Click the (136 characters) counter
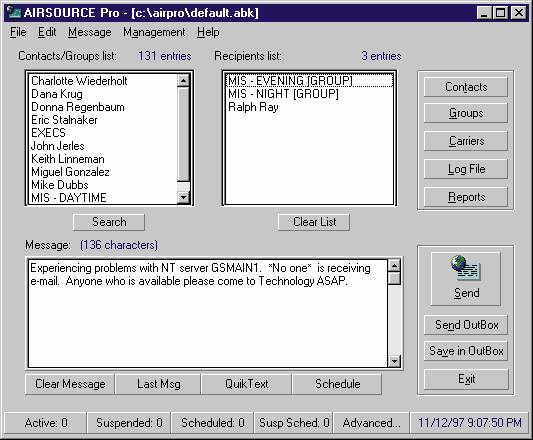This screenshot has width=533, height=440. click(x=119, y=245)
